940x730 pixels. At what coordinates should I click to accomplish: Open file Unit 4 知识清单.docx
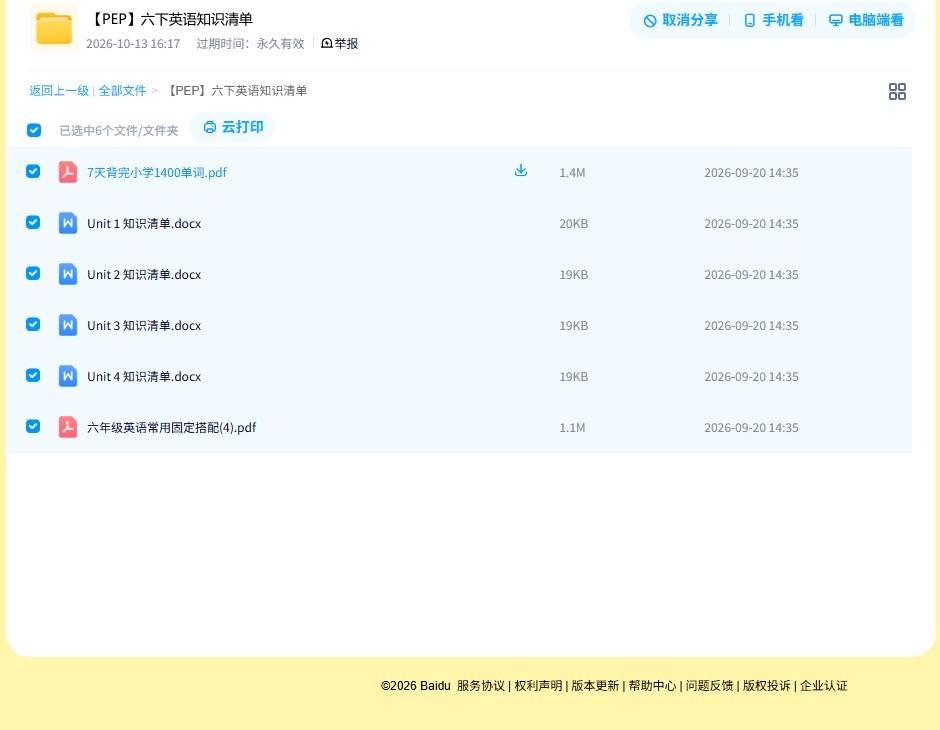144,376
